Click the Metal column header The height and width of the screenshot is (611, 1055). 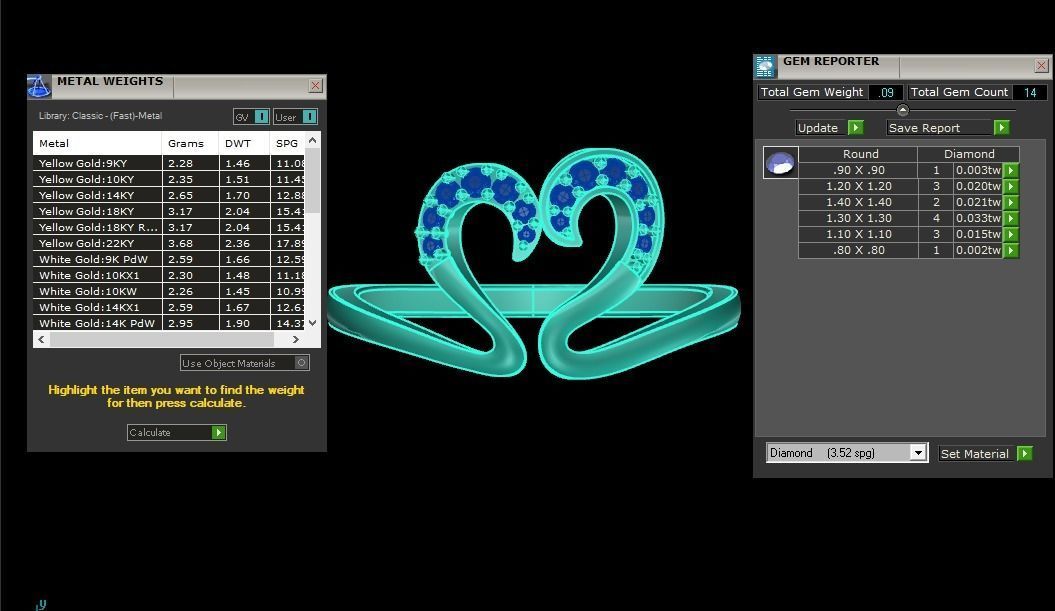[x=97, y=143]
